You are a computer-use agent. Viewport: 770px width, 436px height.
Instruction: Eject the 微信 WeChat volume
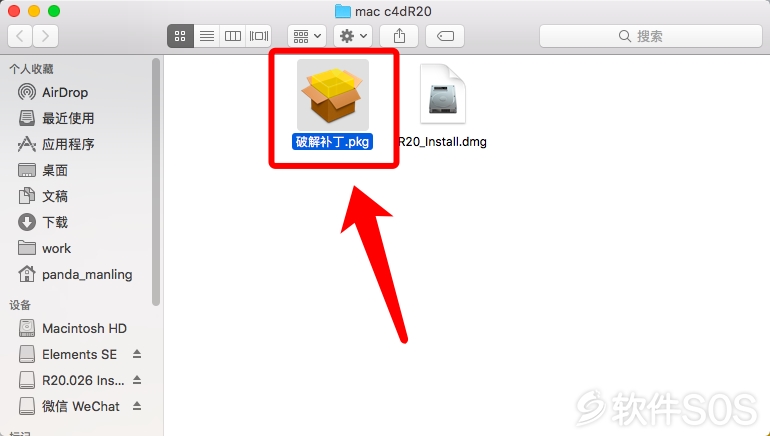tap(137, 406)
